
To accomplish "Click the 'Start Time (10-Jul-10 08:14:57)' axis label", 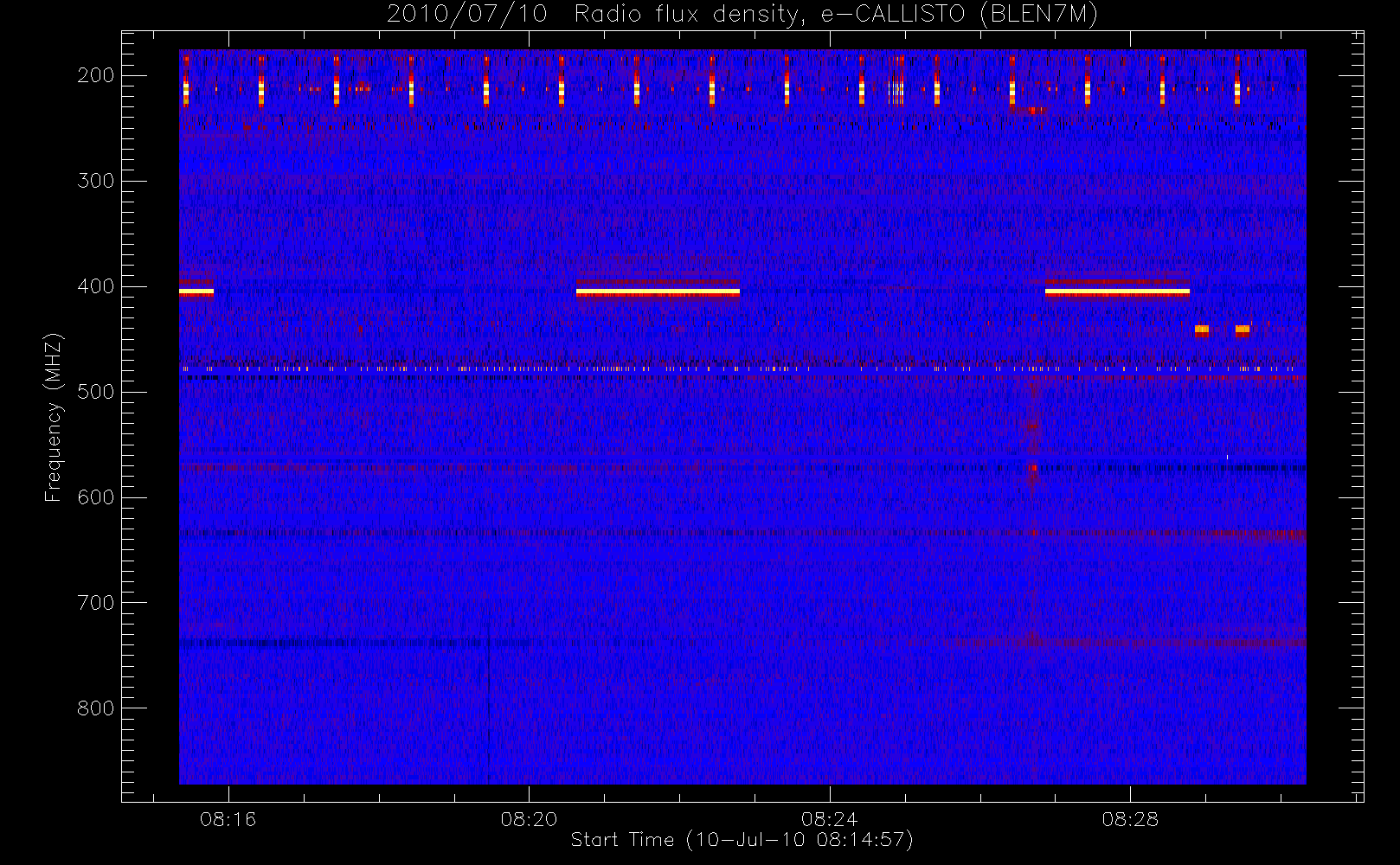I will [x=742, y=840].
